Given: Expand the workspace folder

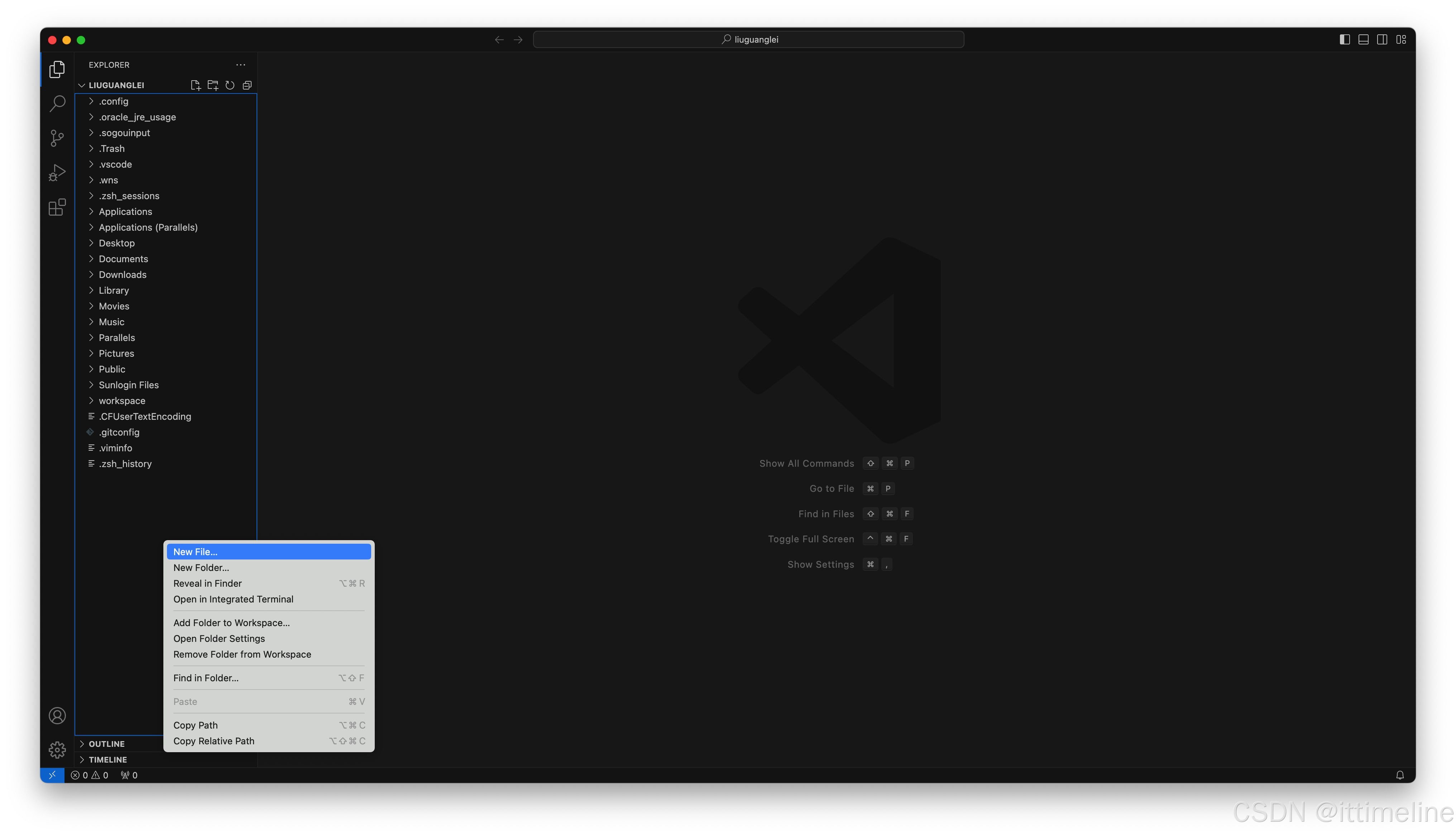Looking at the screenshot, I should coord(122,401).
